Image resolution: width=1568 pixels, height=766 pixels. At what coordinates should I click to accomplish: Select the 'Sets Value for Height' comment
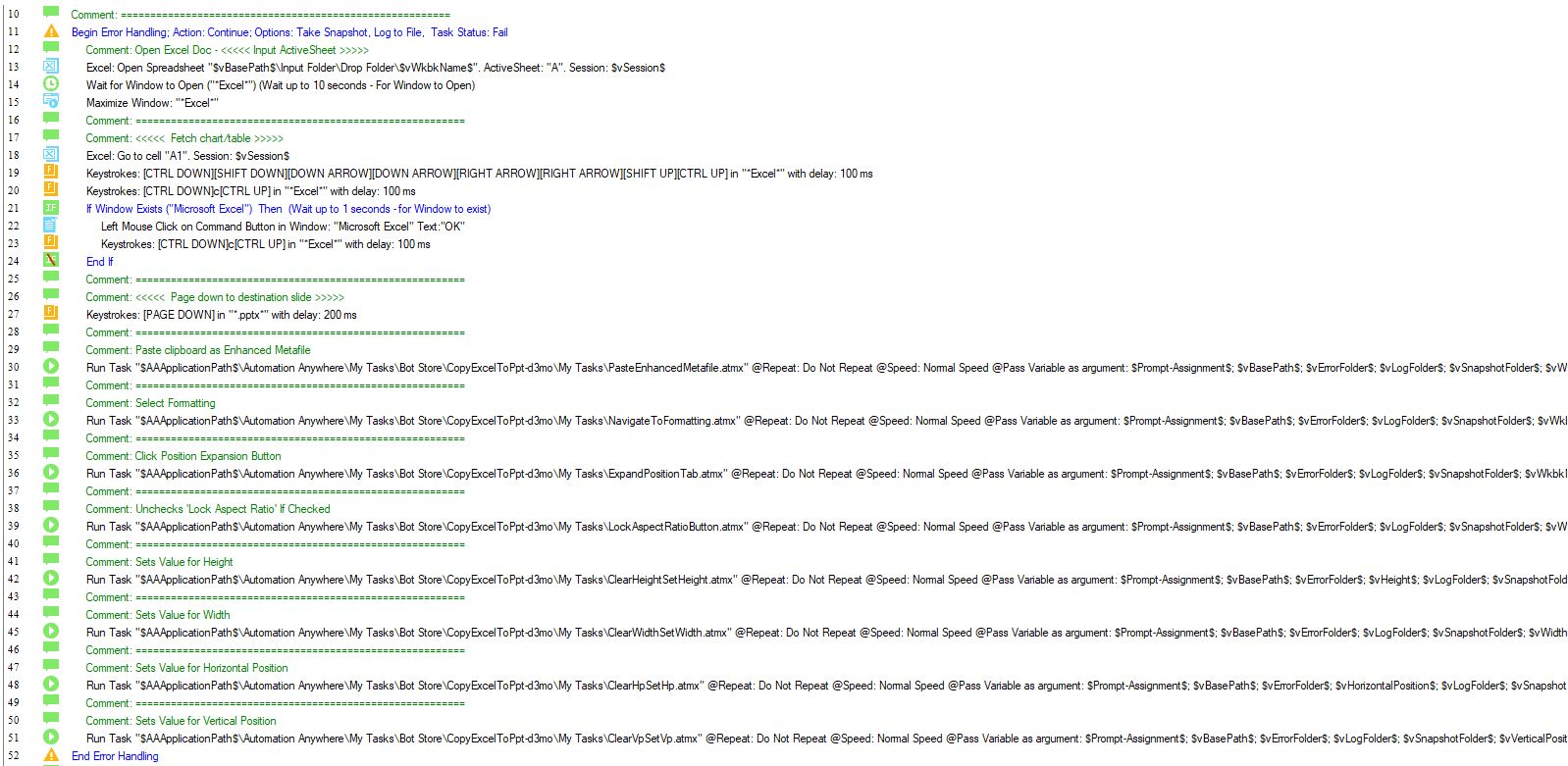point(159,562)
